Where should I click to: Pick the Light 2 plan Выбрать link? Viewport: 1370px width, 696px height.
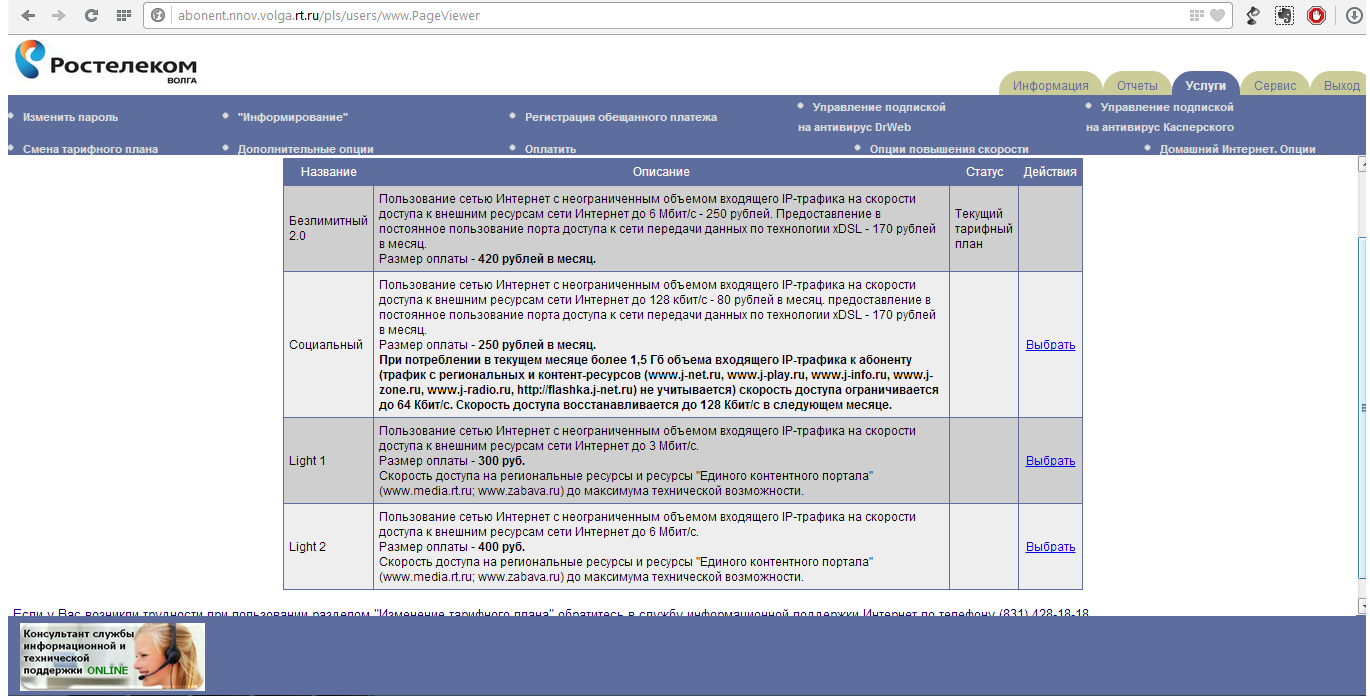click(x=1050, y=547)
